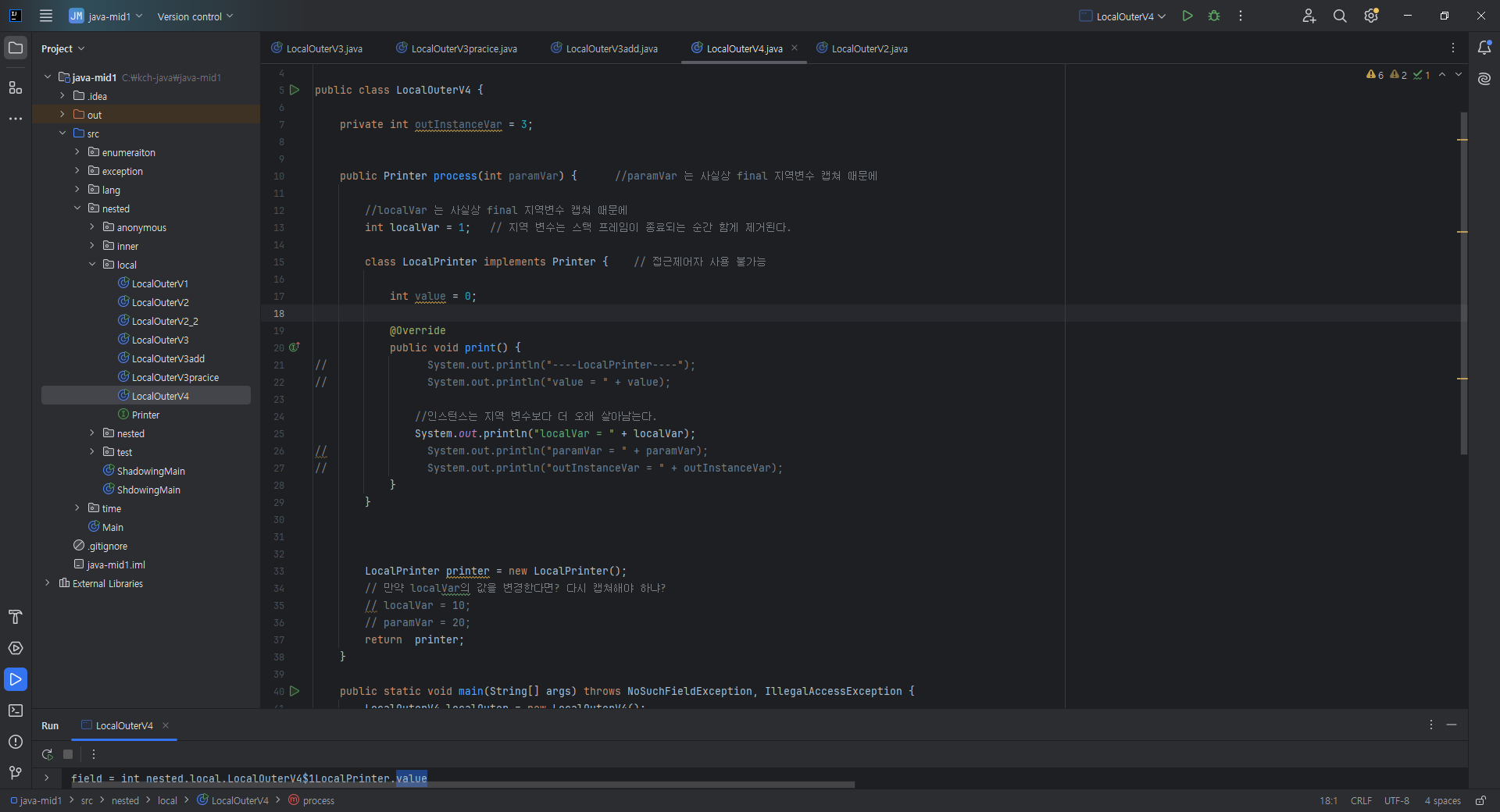Open the Printer interface in project tree
The width and height of the screenshot is (1500, 812).
click(x=145, y=415)
